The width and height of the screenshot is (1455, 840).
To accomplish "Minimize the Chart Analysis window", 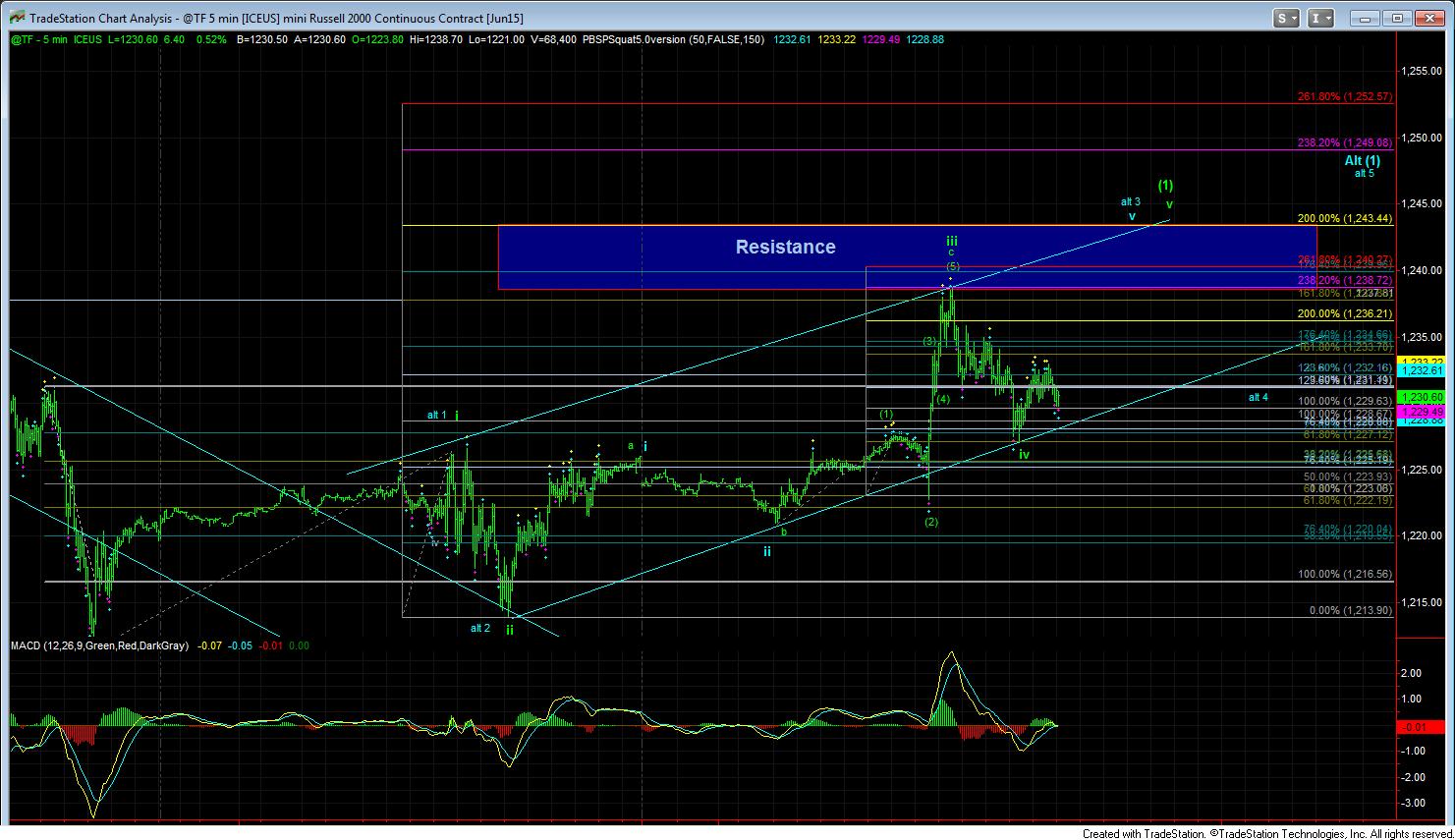I will 1365,18.
